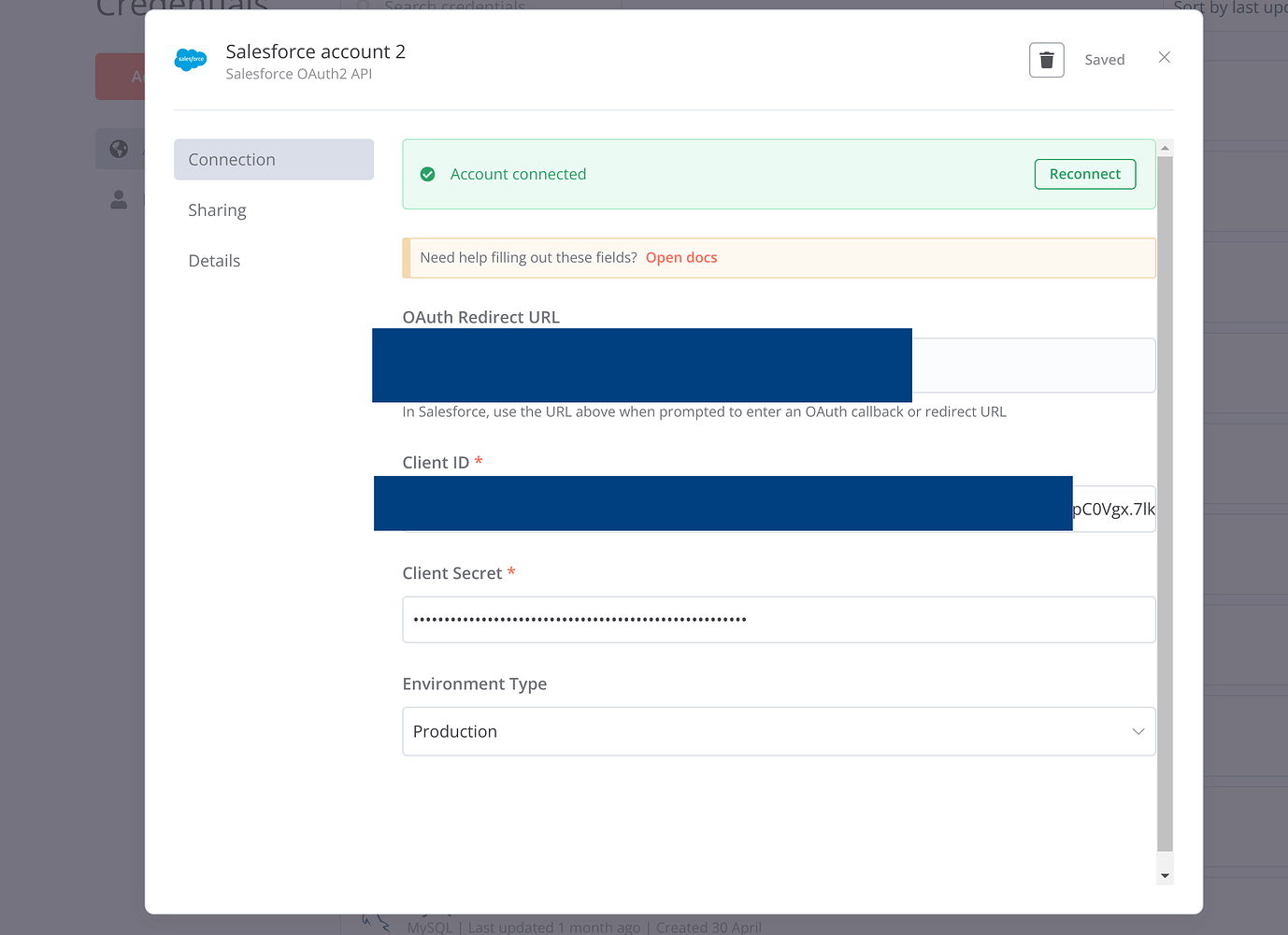The image size is (1288, 935).
Task: Click the Salesforce cloud logo icon
Action: [191, 59]
